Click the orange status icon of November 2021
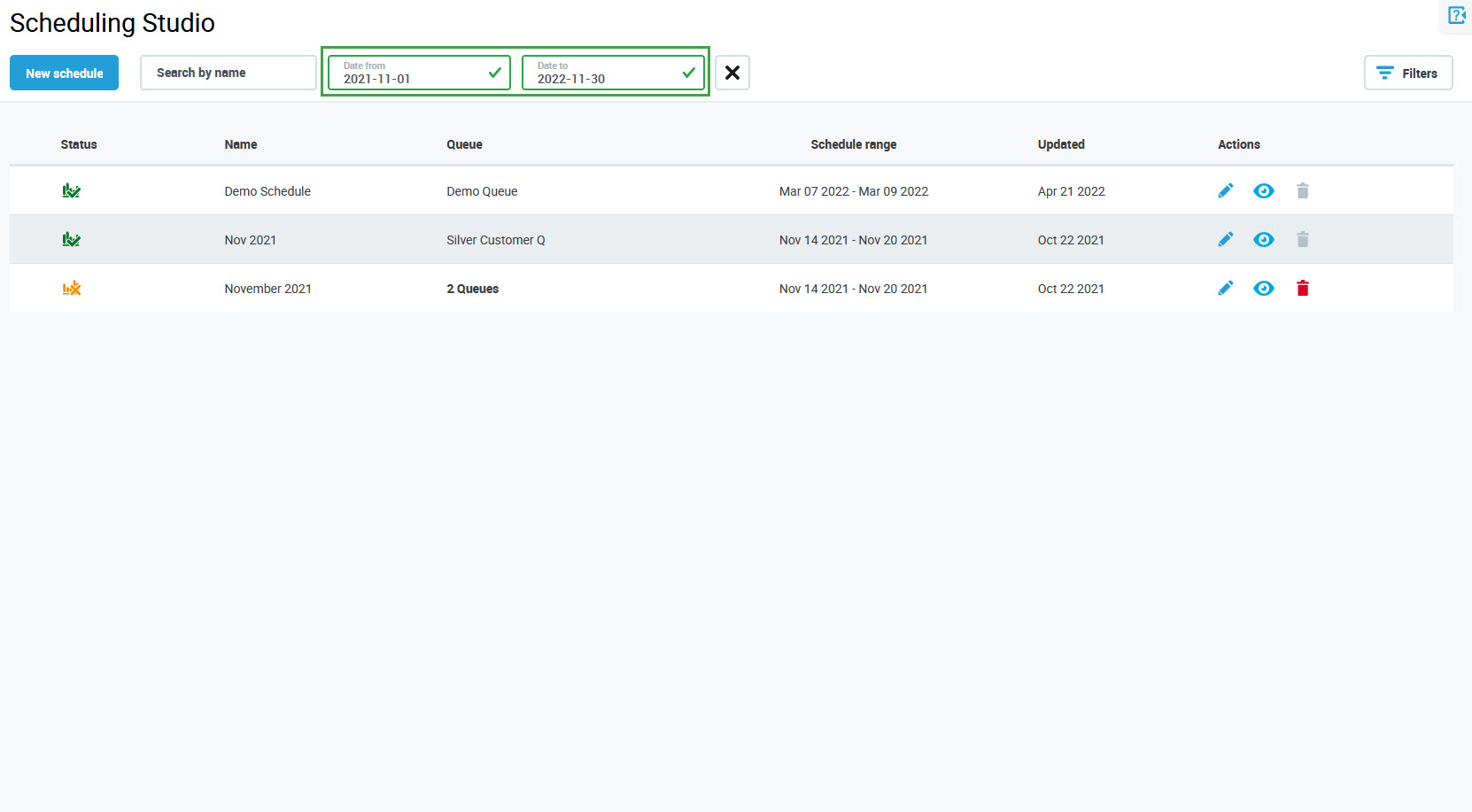This screenshot has height=812, width=1472. (72, 289)
